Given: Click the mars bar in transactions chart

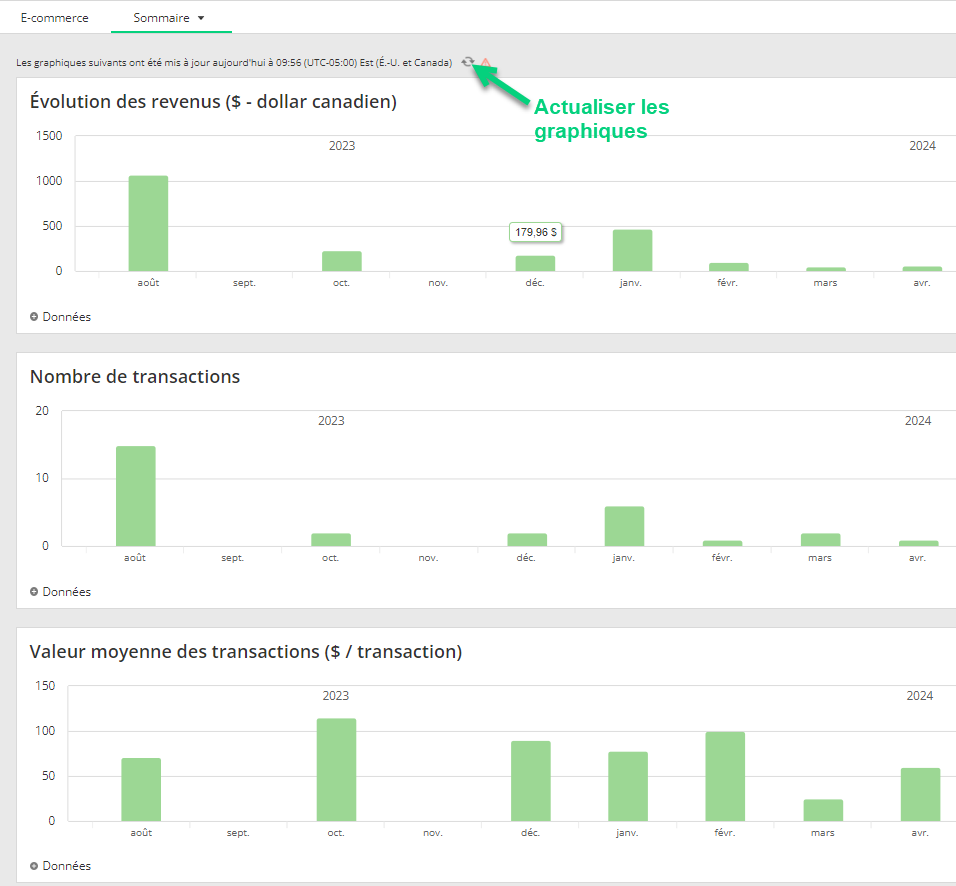Looking at the screenshot, I should click(x=821, y=540).
